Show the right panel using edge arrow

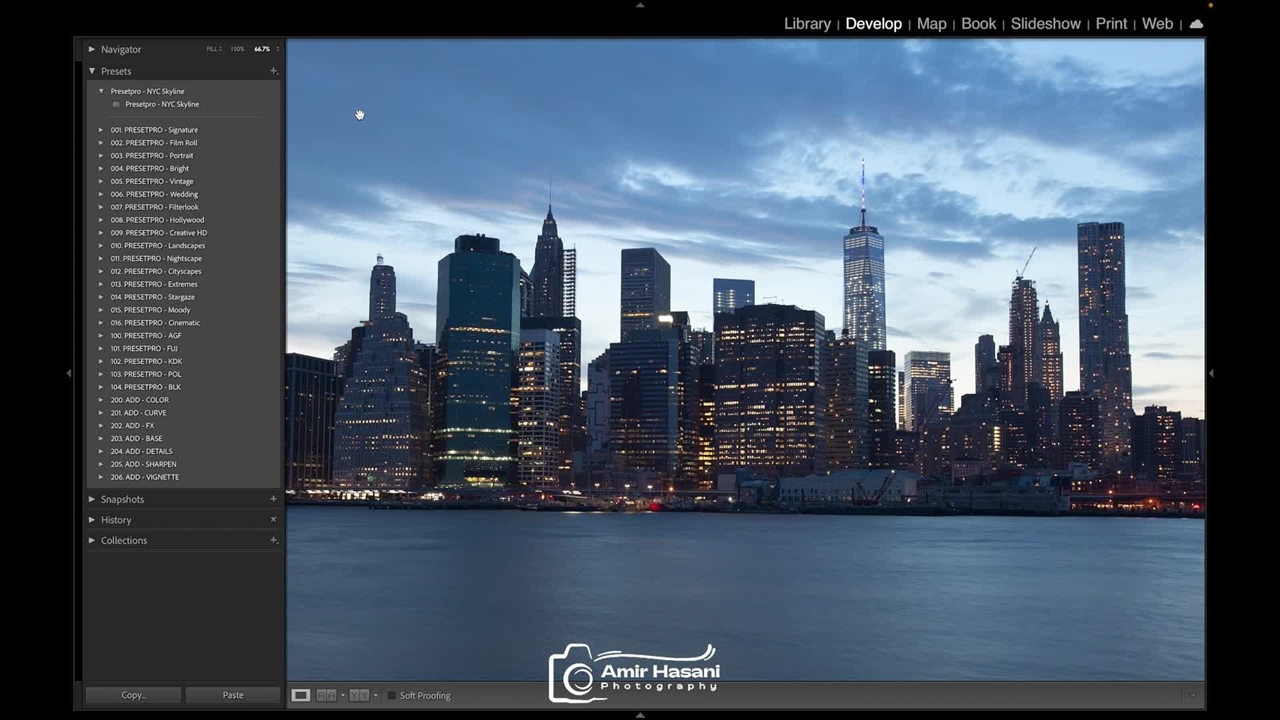tap(1211, 373)
